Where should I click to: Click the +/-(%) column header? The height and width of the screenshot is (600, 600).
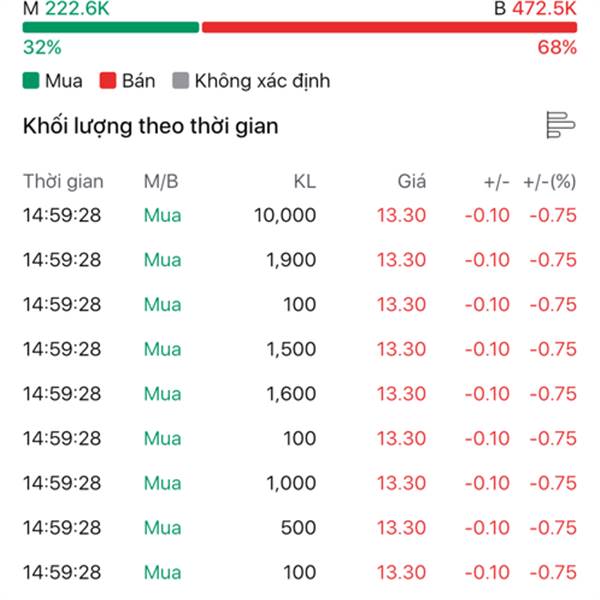(550, 181)
